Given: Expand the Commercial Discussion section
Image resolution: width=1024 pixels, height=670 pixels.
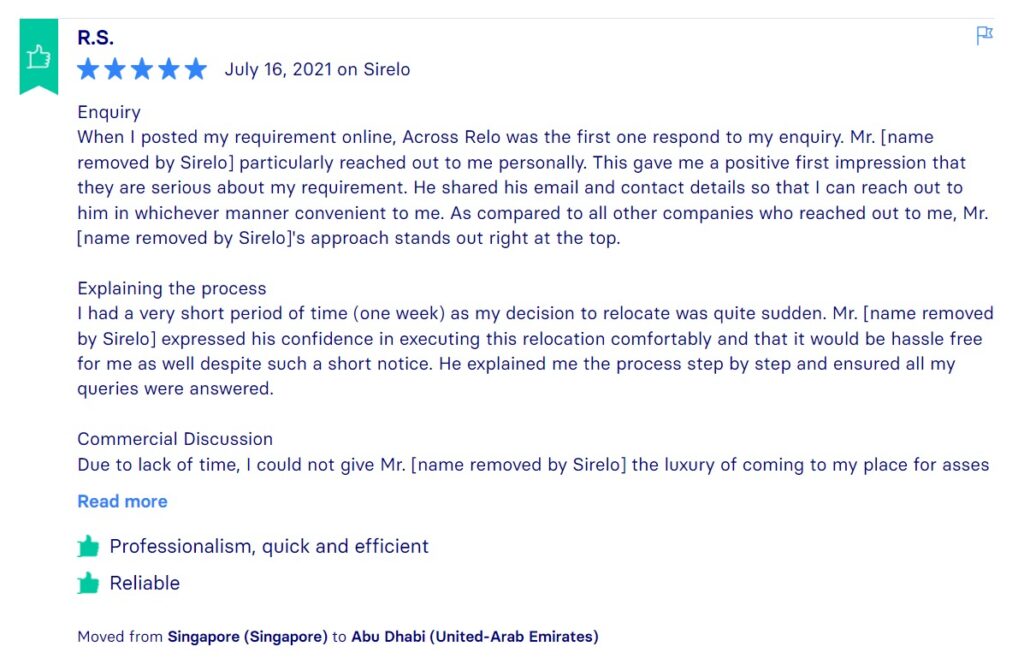Looking at the screenshot, I should (x=175, y=438).
